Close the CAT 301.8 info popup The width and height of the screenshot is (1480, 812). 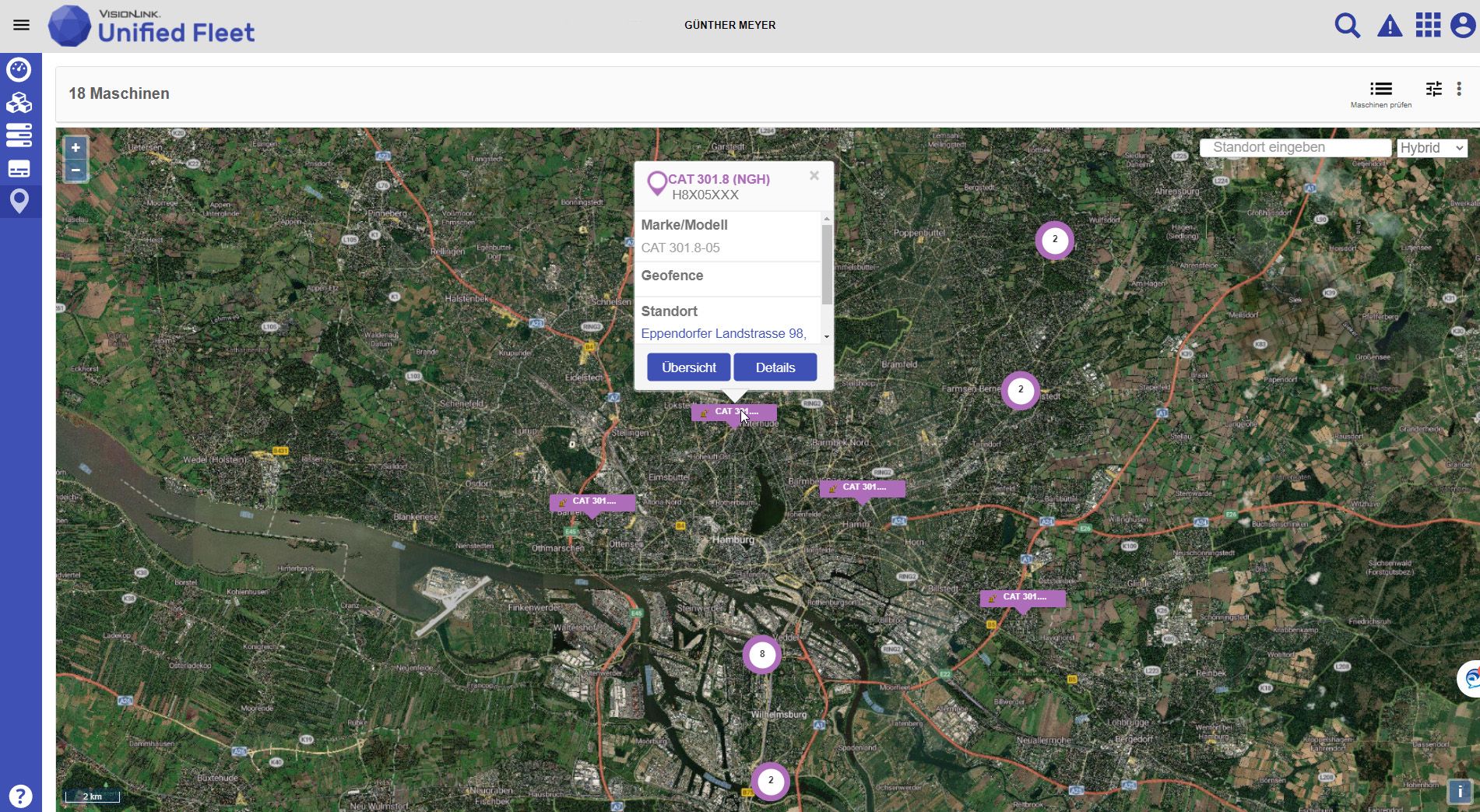(814, 176)
